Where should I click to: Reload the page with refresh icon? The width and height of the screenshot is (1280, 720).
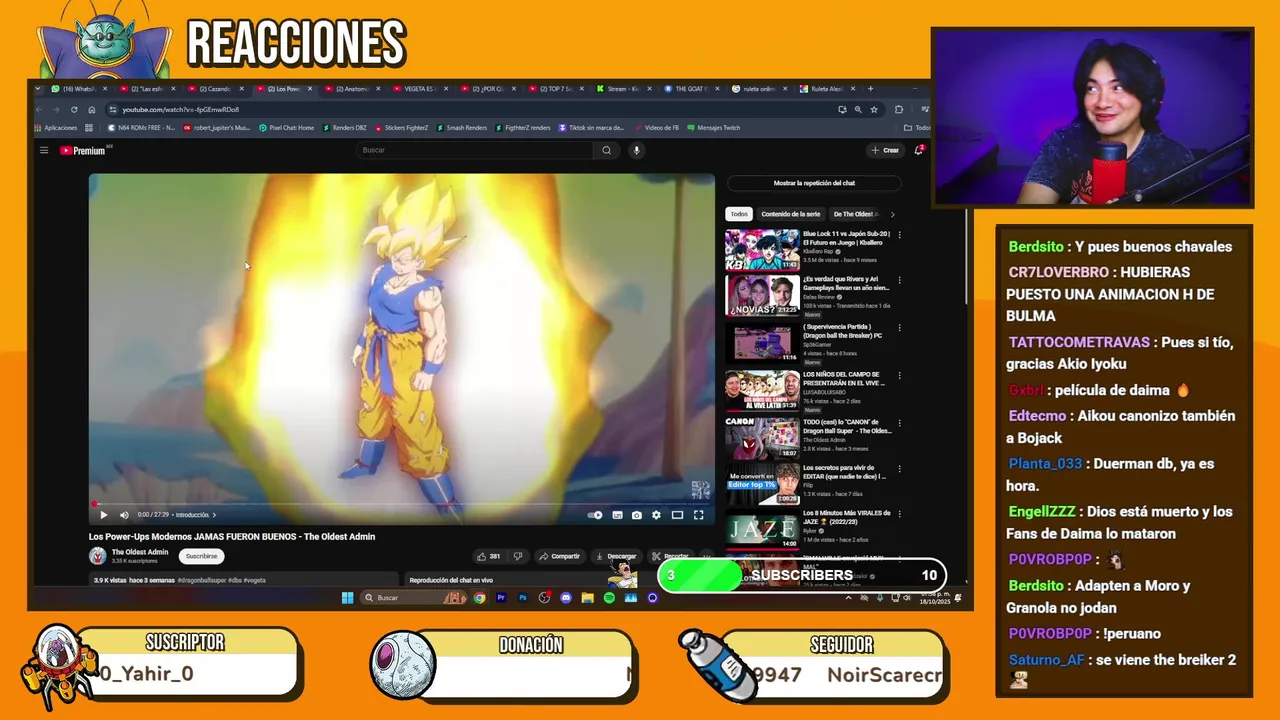74,109
